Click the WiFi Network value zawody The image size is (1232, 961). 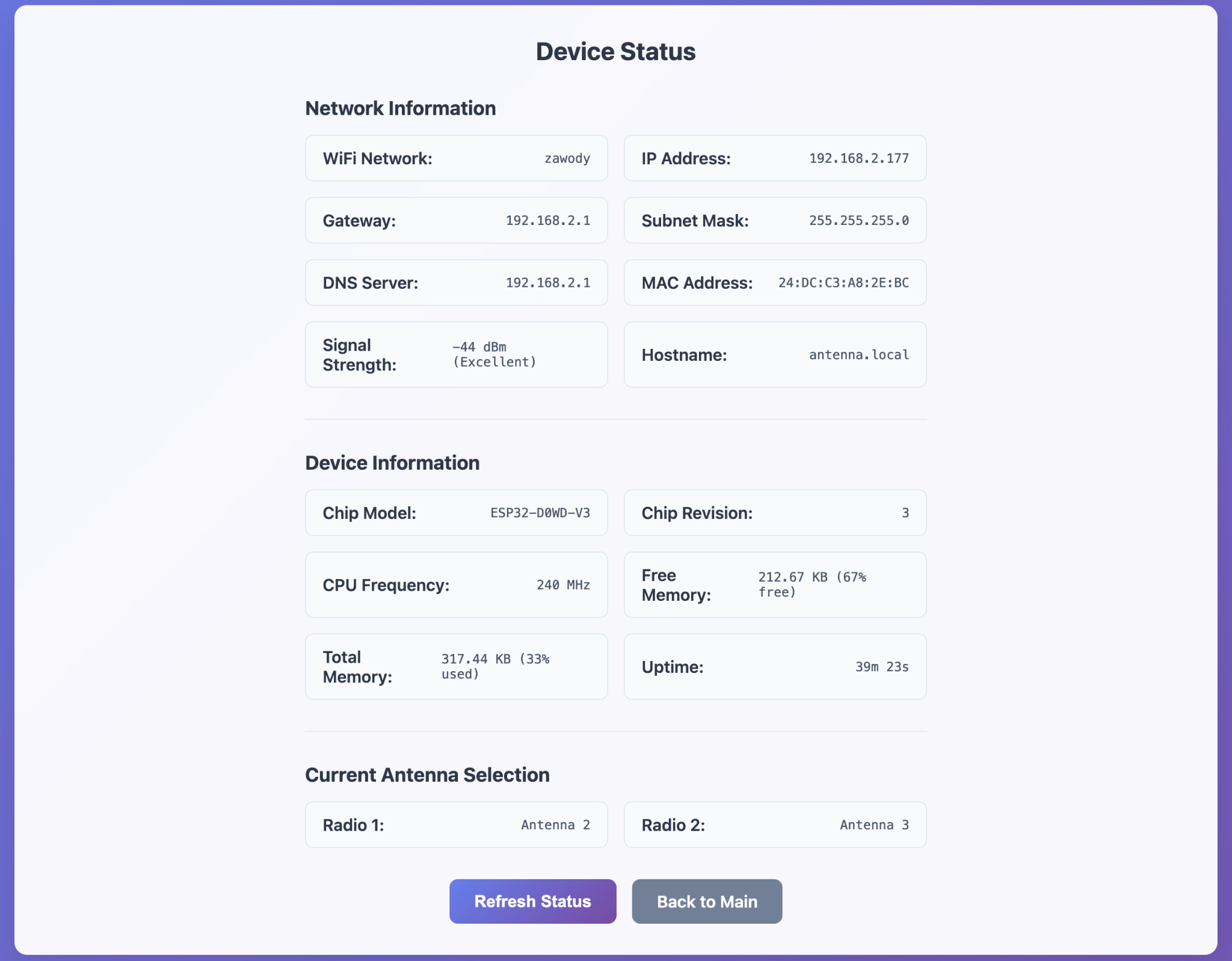point(567,158)
